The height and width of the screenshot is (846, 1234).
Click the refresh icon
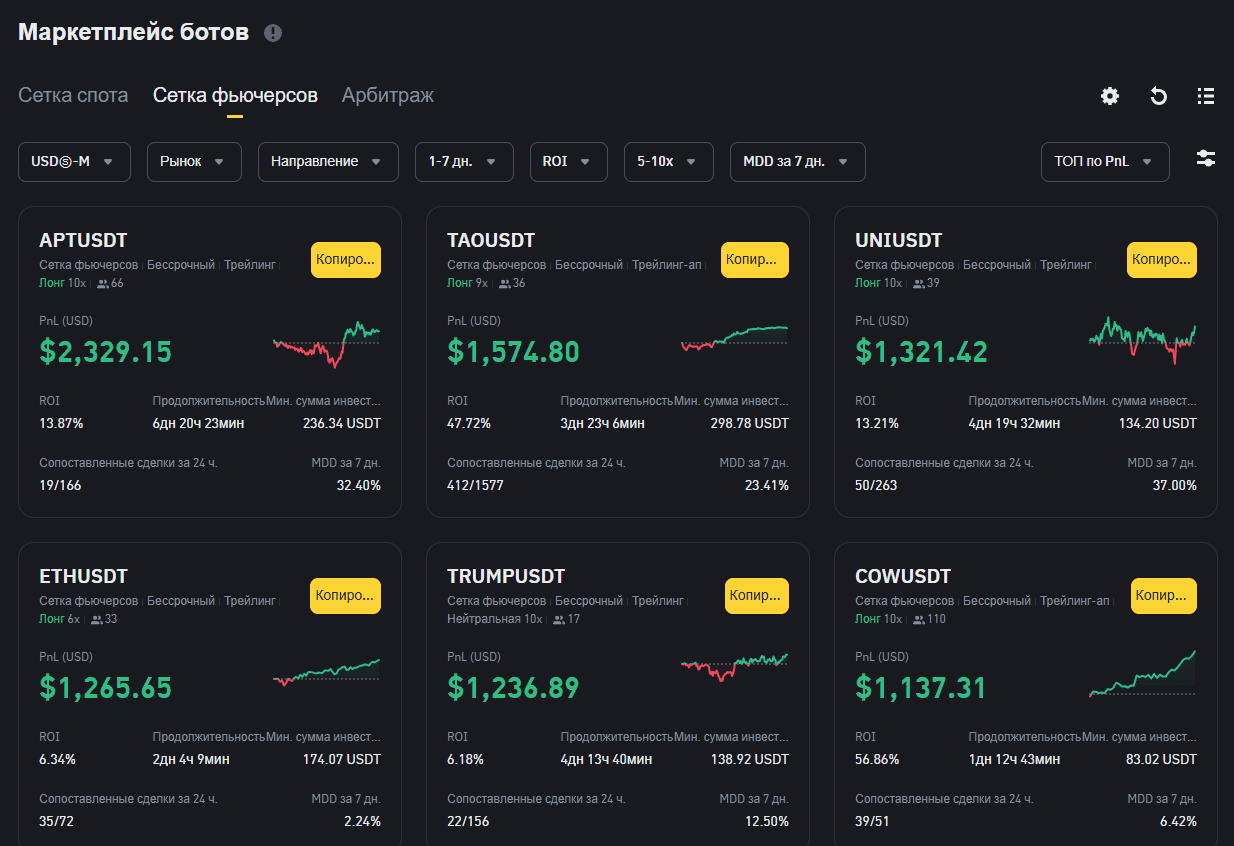tap(1158, 96)
